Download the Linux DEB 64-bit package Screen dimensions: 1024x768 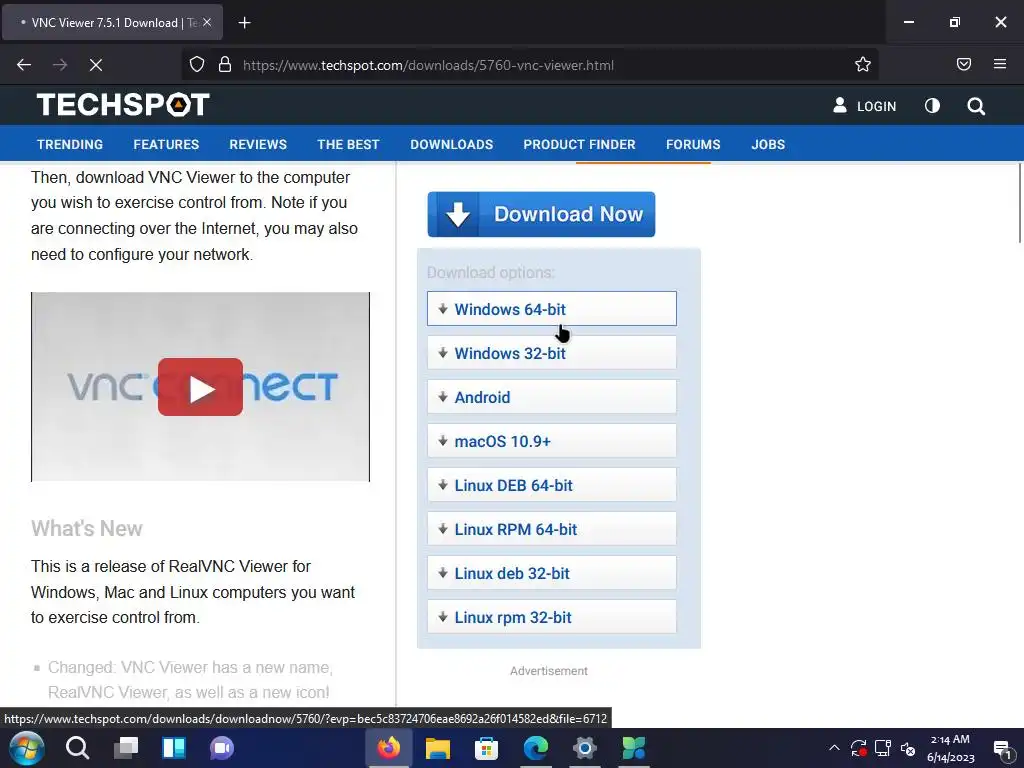pyautogui.click(x=552, y=485)
